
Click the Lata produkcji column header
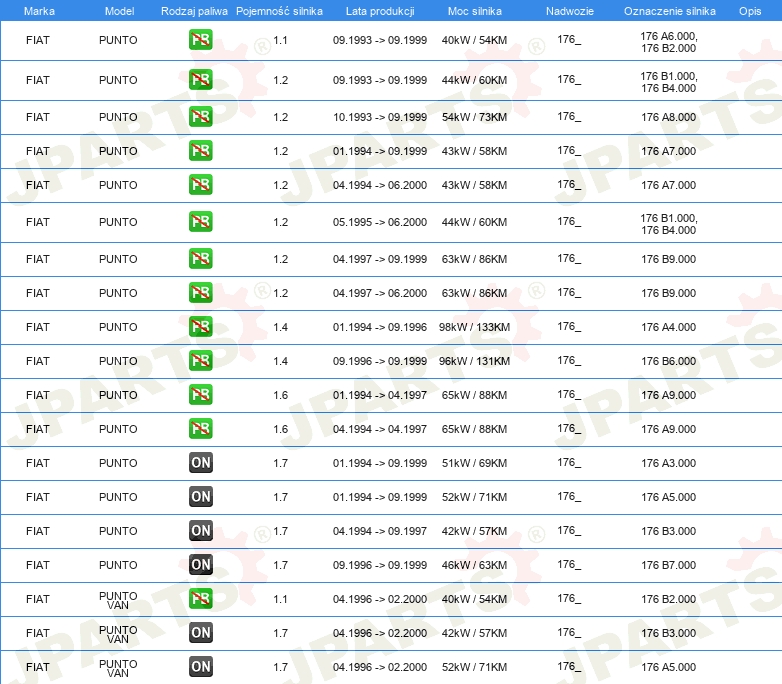coord(380,11)
